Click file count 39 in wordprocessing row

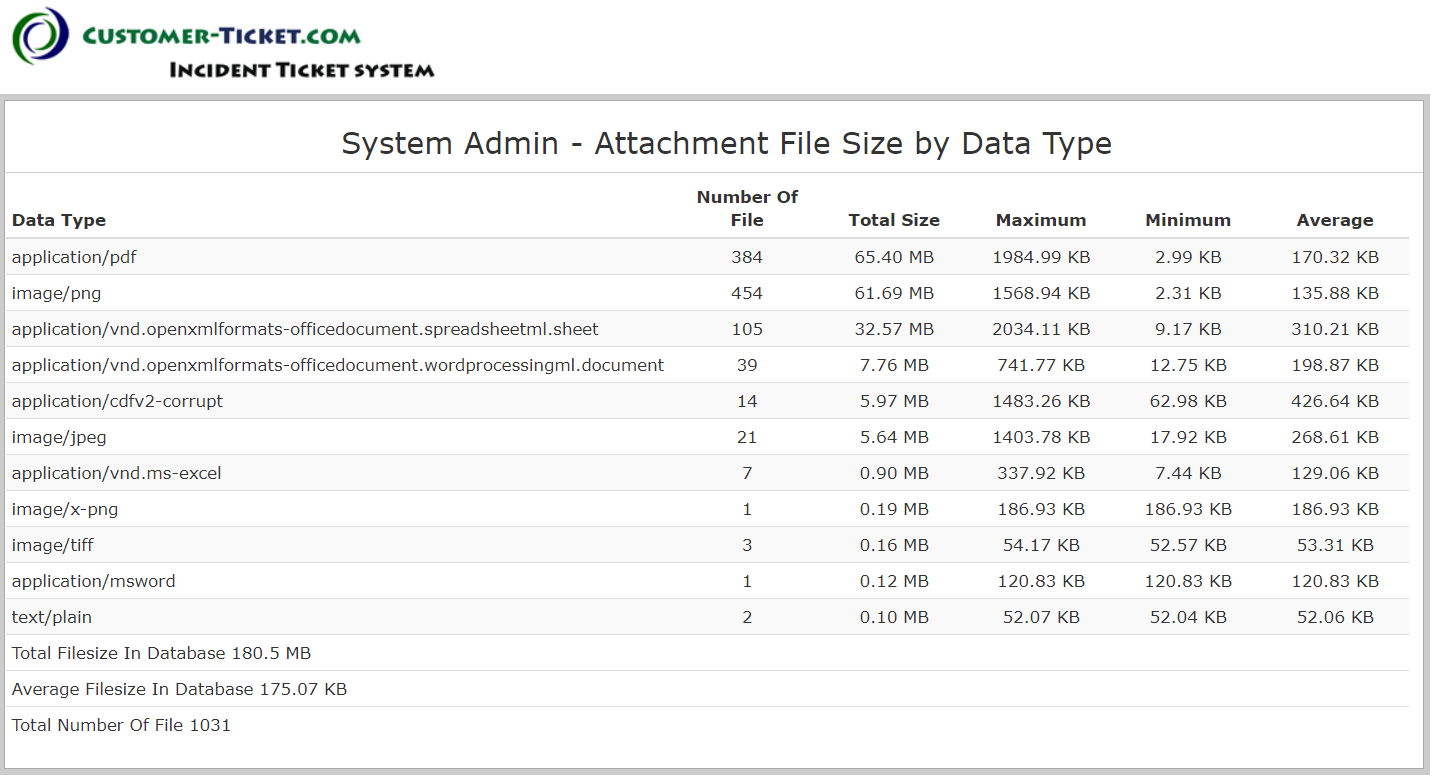click(x=747, y=365)
